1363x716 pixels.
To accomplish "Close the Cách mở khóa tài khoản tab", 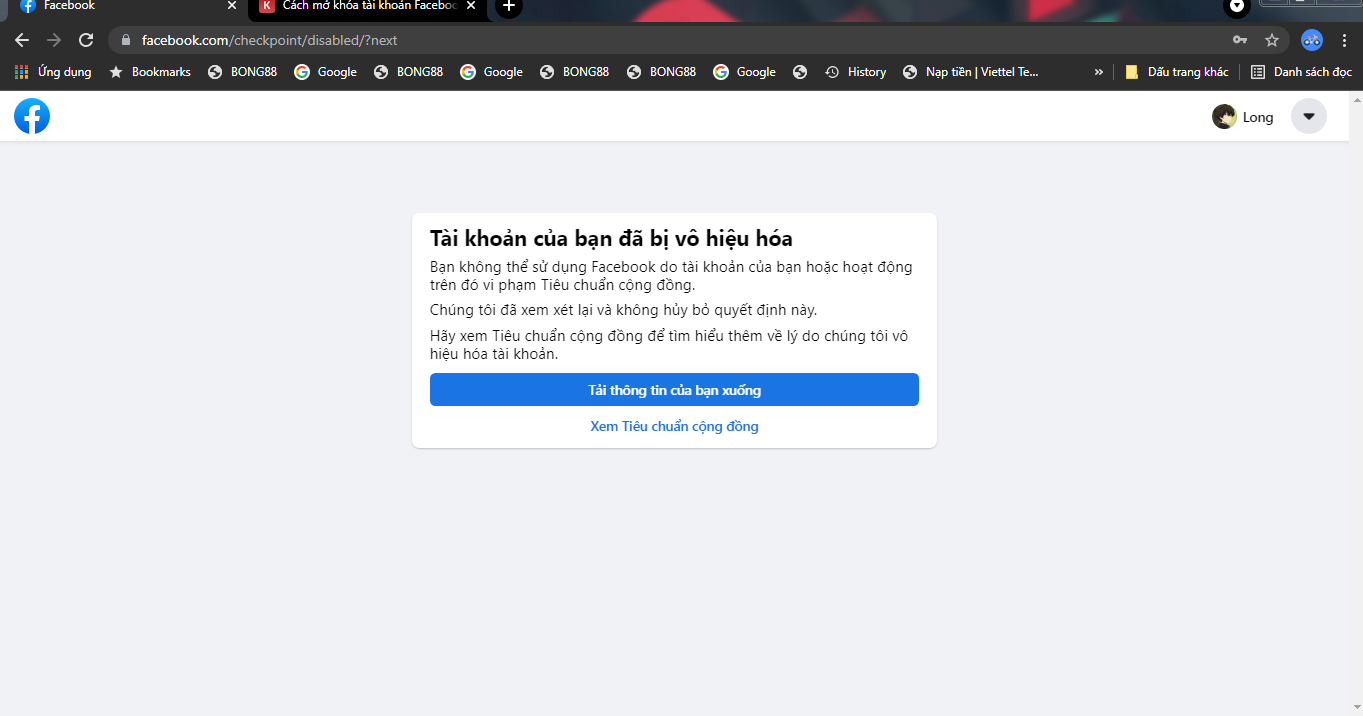I will (471, 6).
